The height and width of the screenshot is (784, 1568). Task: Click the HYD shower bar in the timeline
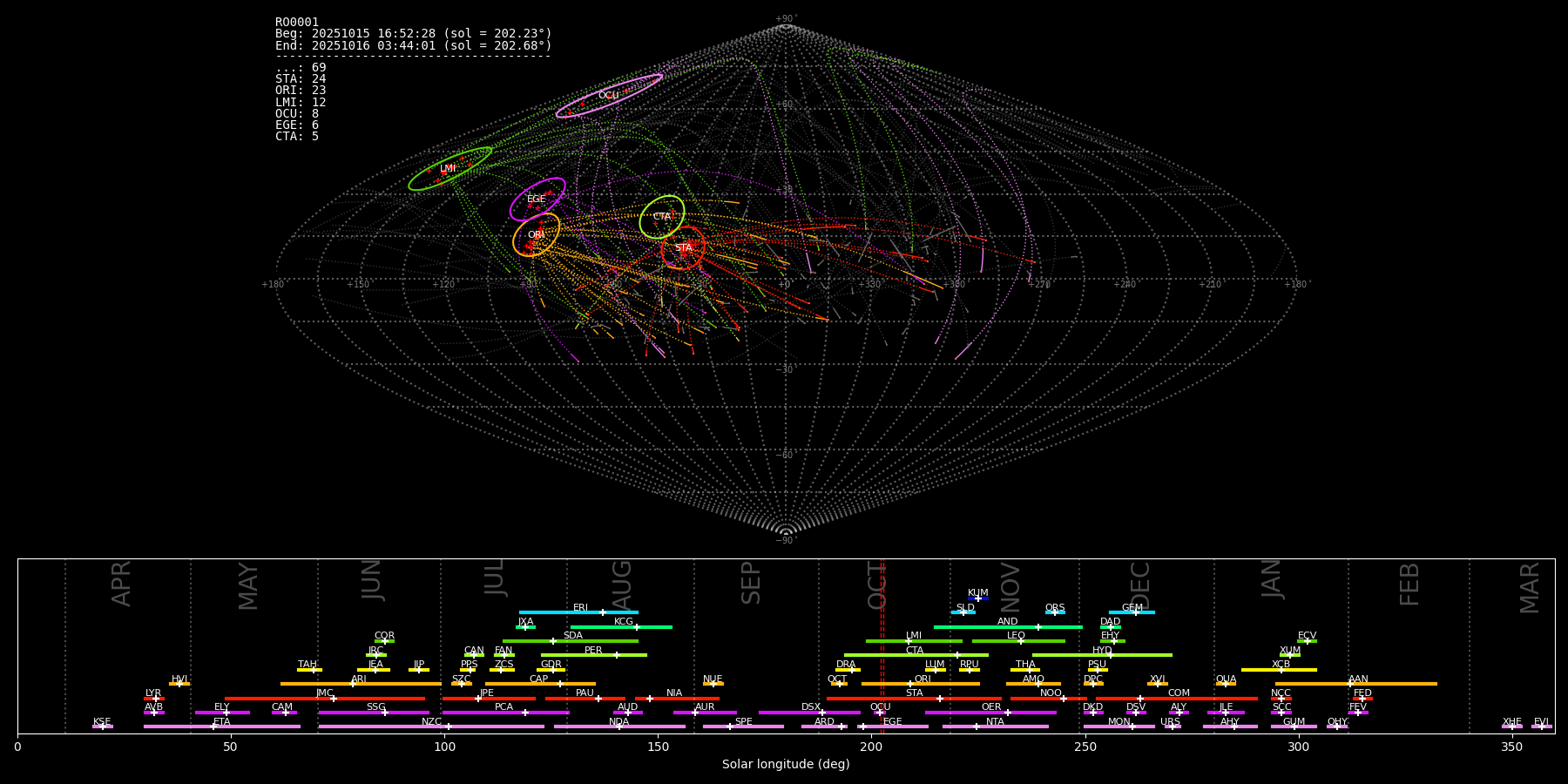1102,655
